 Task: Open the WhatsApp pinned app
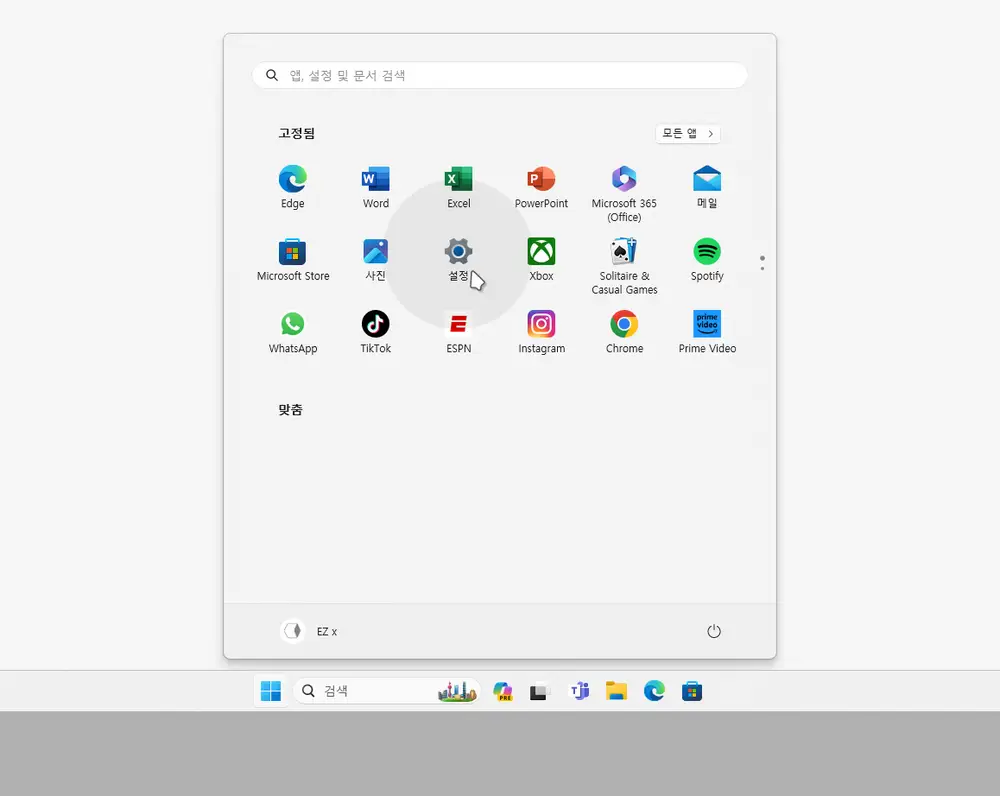(x=293, y=332)
